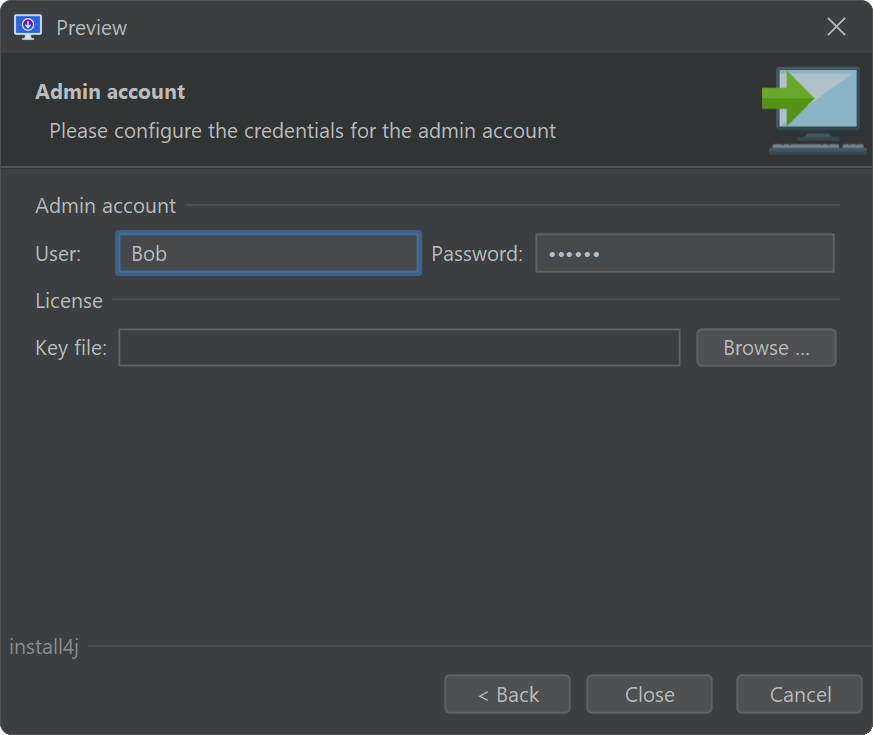Focus the User text field
Viewport: 873px width, 735px height.
[268, 253]
